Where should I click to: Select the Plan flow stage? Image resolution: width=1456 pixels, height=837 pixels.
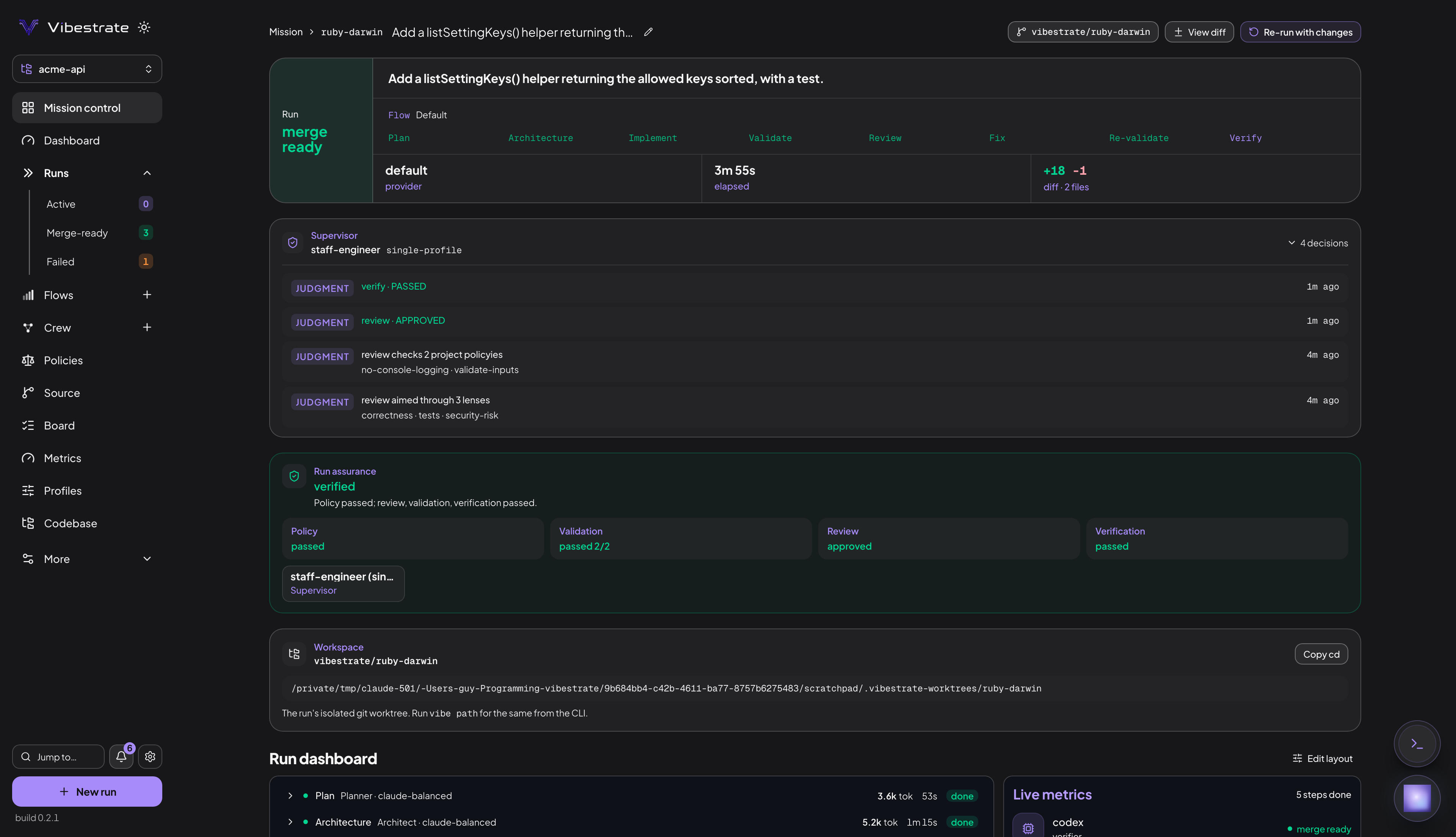click(x=399, y=138)
